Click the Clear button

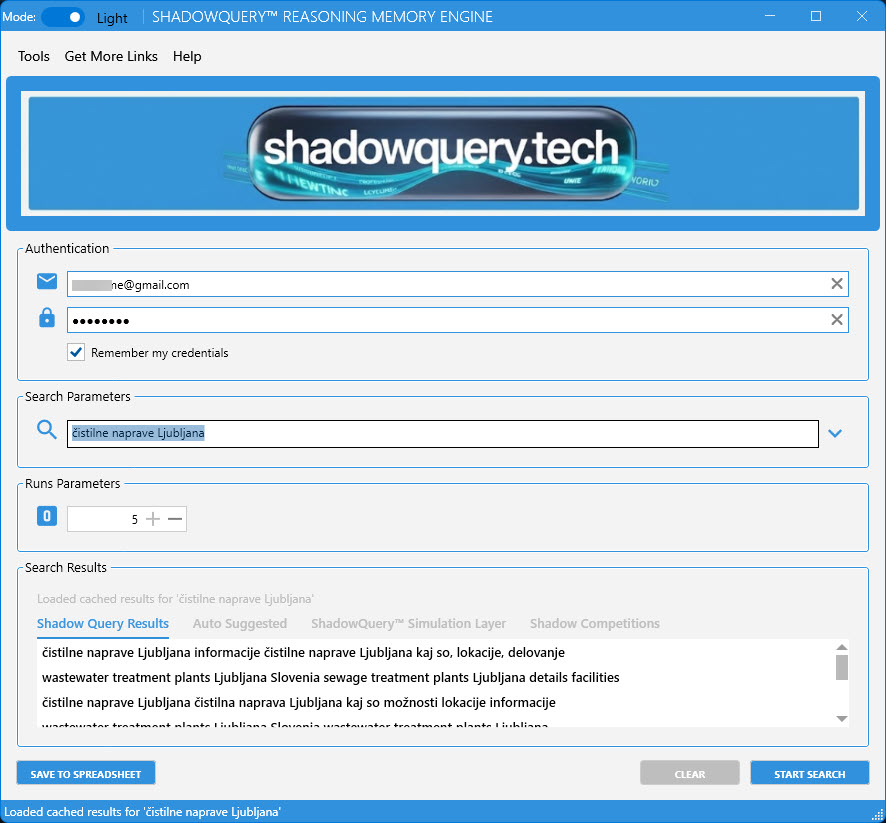pyautogui.click(x=689, y=774)
